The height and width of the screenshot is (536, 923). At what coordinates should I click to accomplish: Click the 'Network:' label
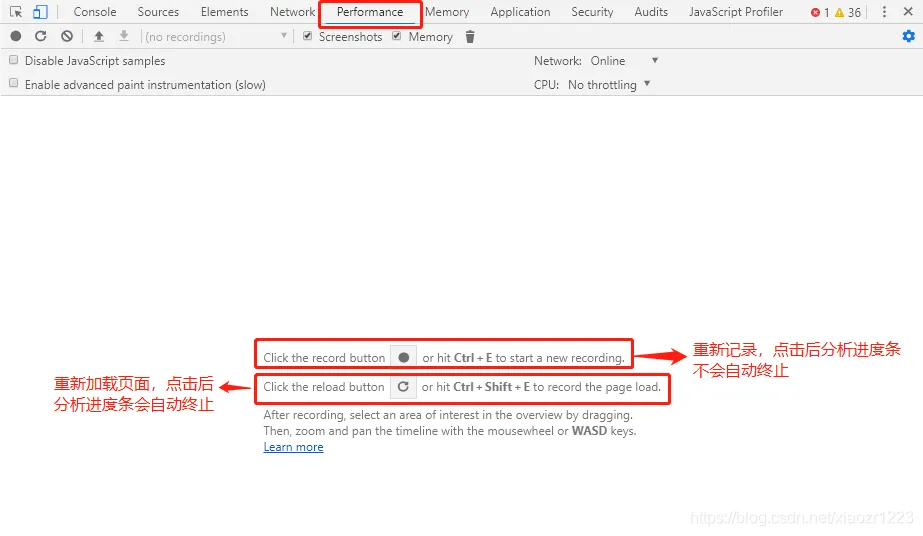point(557,61)
